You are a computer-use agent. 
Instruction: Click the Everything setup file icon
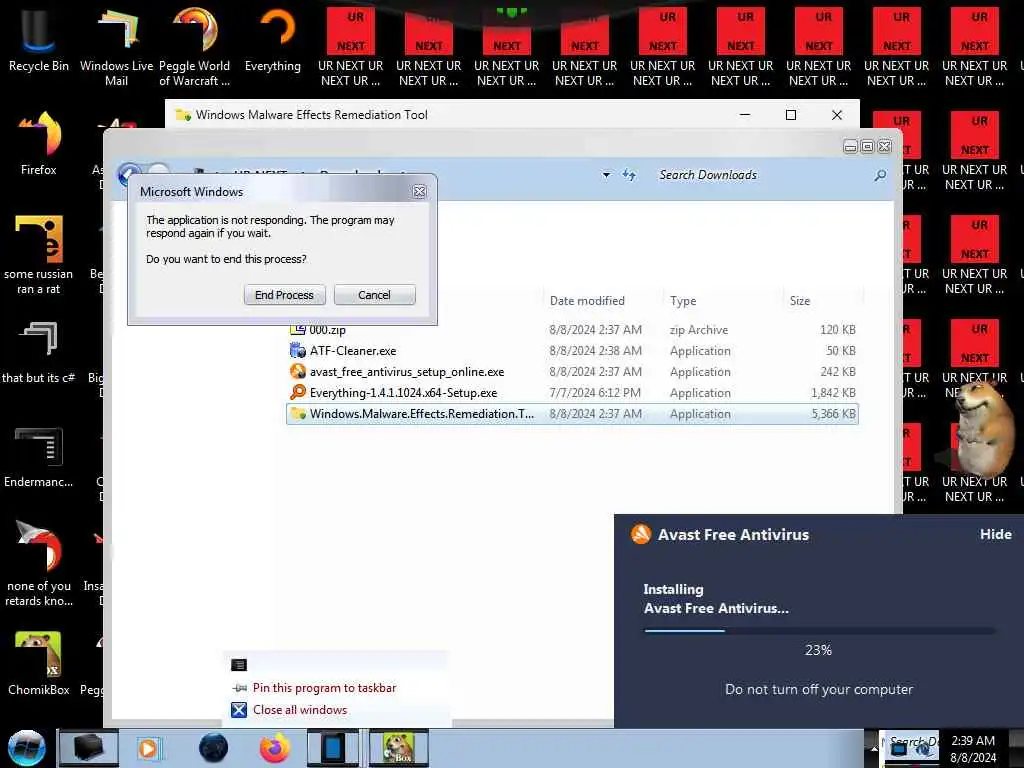click(298, 392)
